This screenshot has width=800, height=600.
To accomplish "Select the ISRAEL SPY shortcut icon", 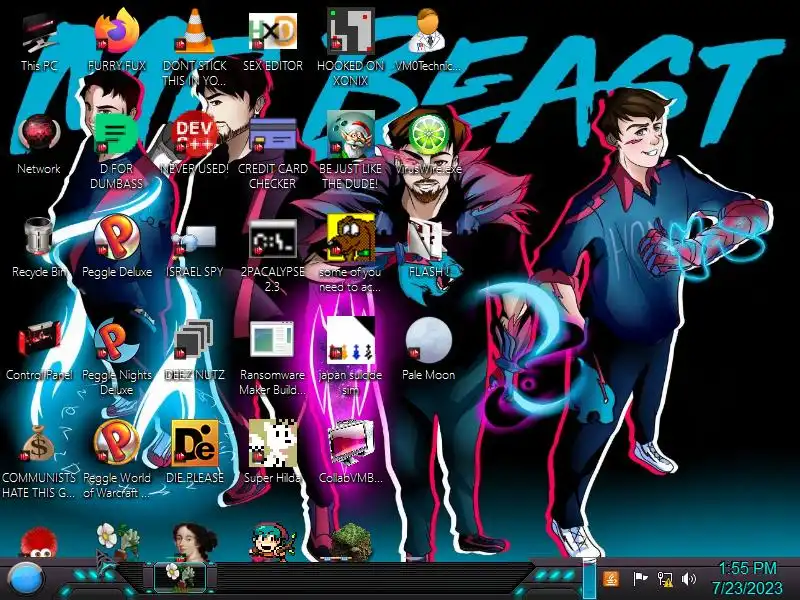I will 194,240.
